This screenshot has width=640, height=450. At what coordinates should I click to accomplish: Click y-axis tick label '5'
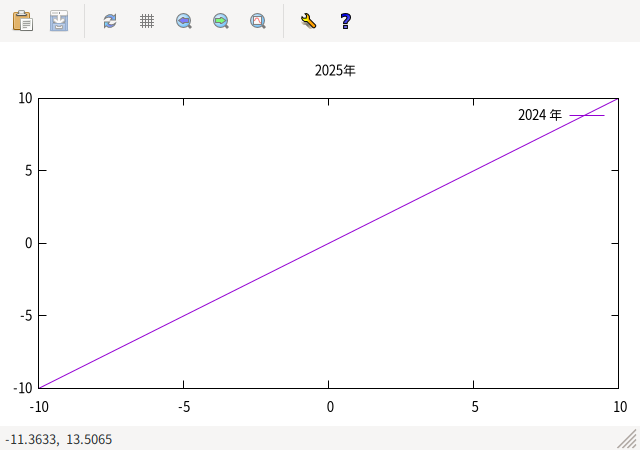tap(30, 170)
